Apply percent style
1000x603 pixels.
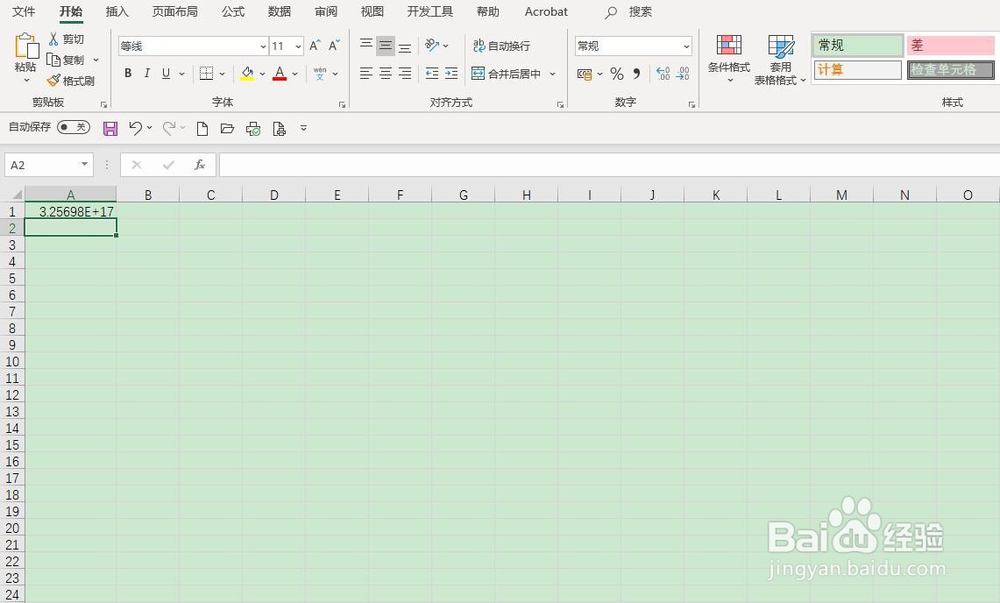tap(617, 74)
